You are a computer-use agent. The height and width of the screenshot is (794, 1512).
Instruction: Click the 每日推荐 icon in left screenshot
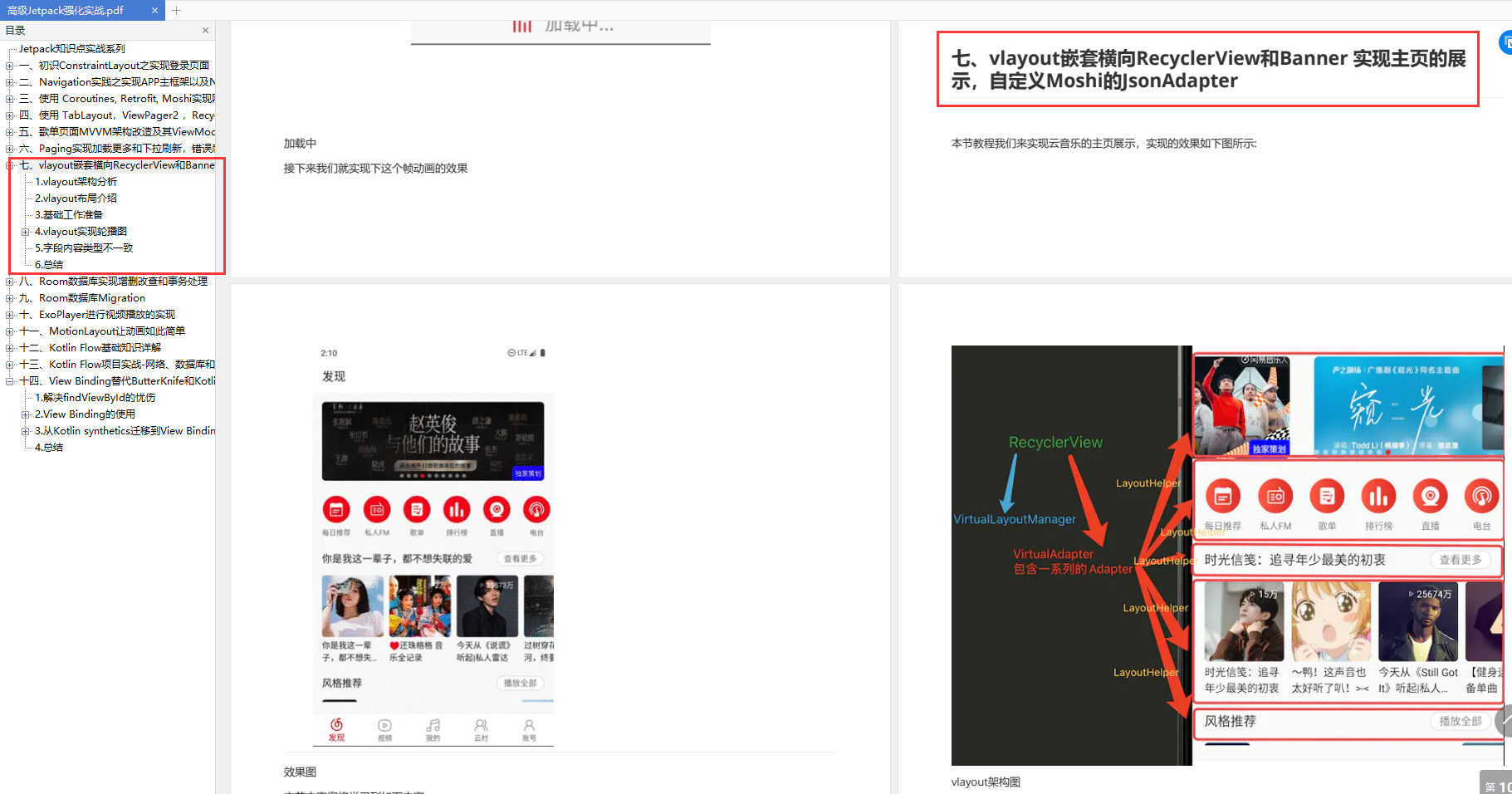click(336, 509)
